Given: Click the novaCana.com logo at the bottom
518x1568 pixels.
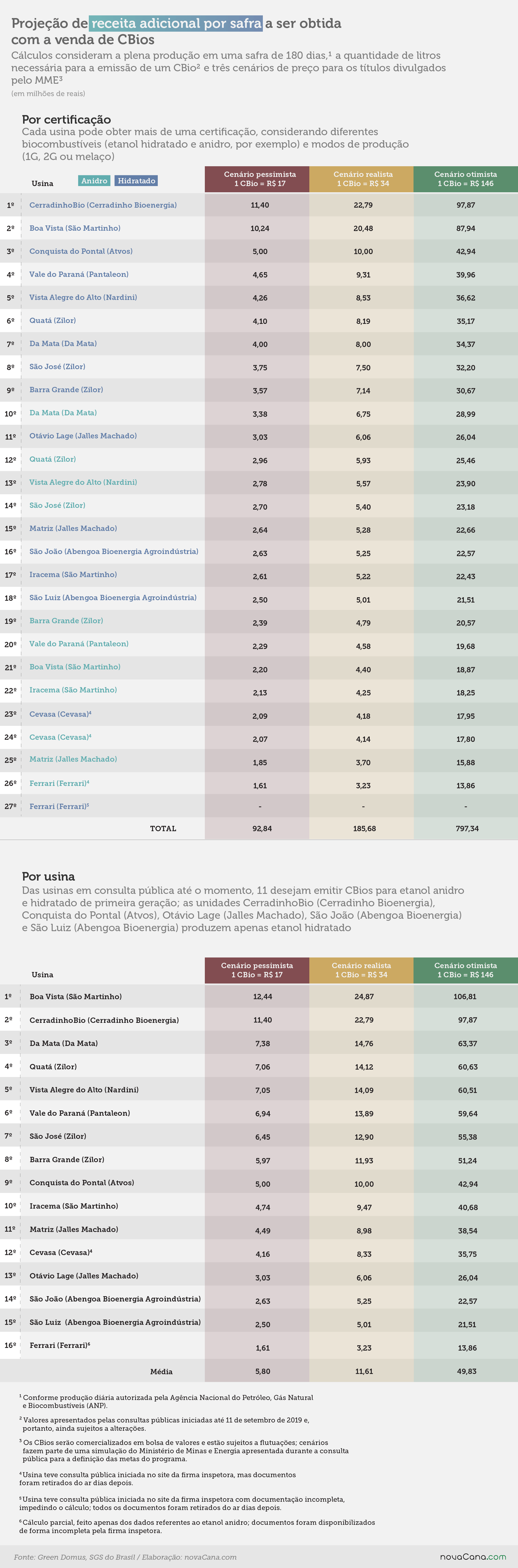Looking at the screenshot, I should click(x=473, y=1556).
